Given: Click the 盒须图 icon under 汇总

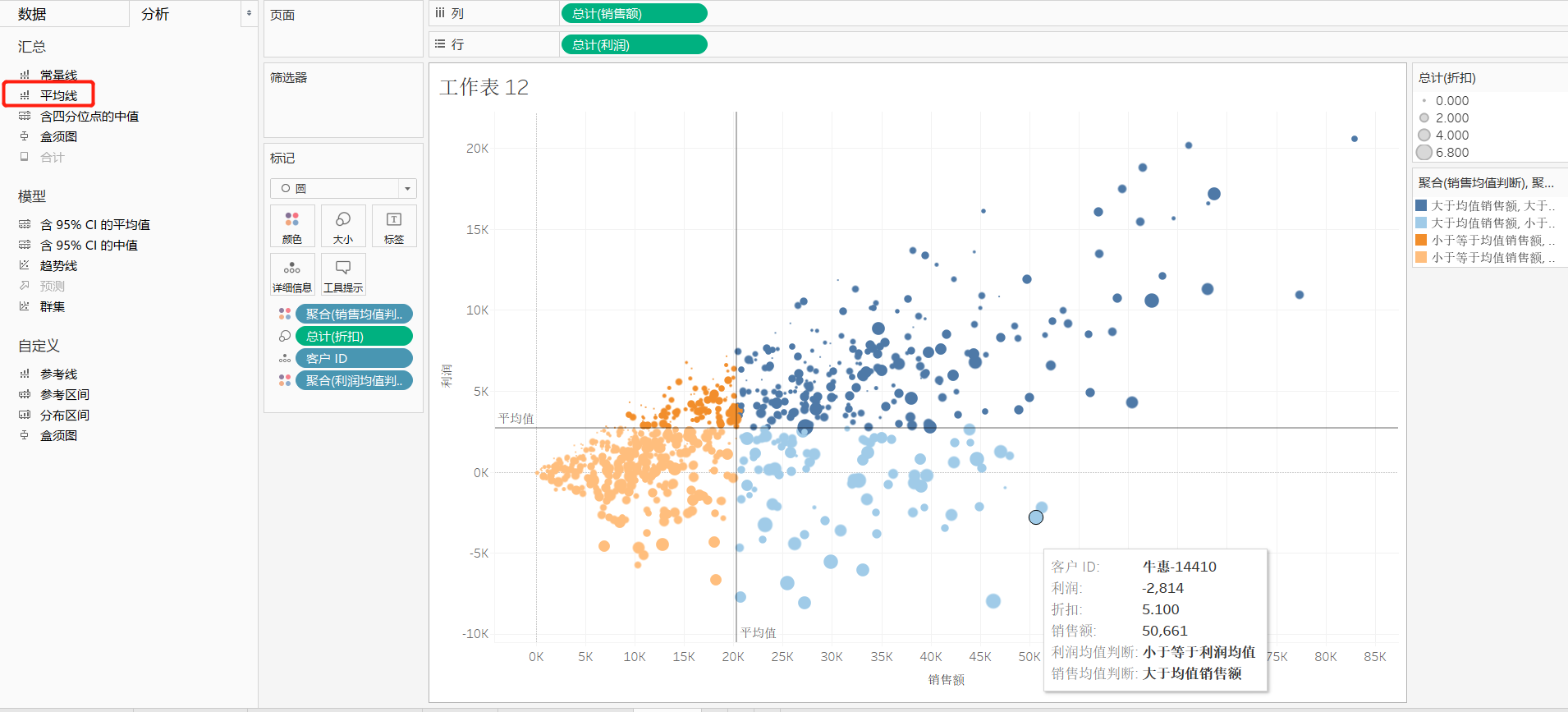Looking at the screenshot, I should click(x=25, y=136).
